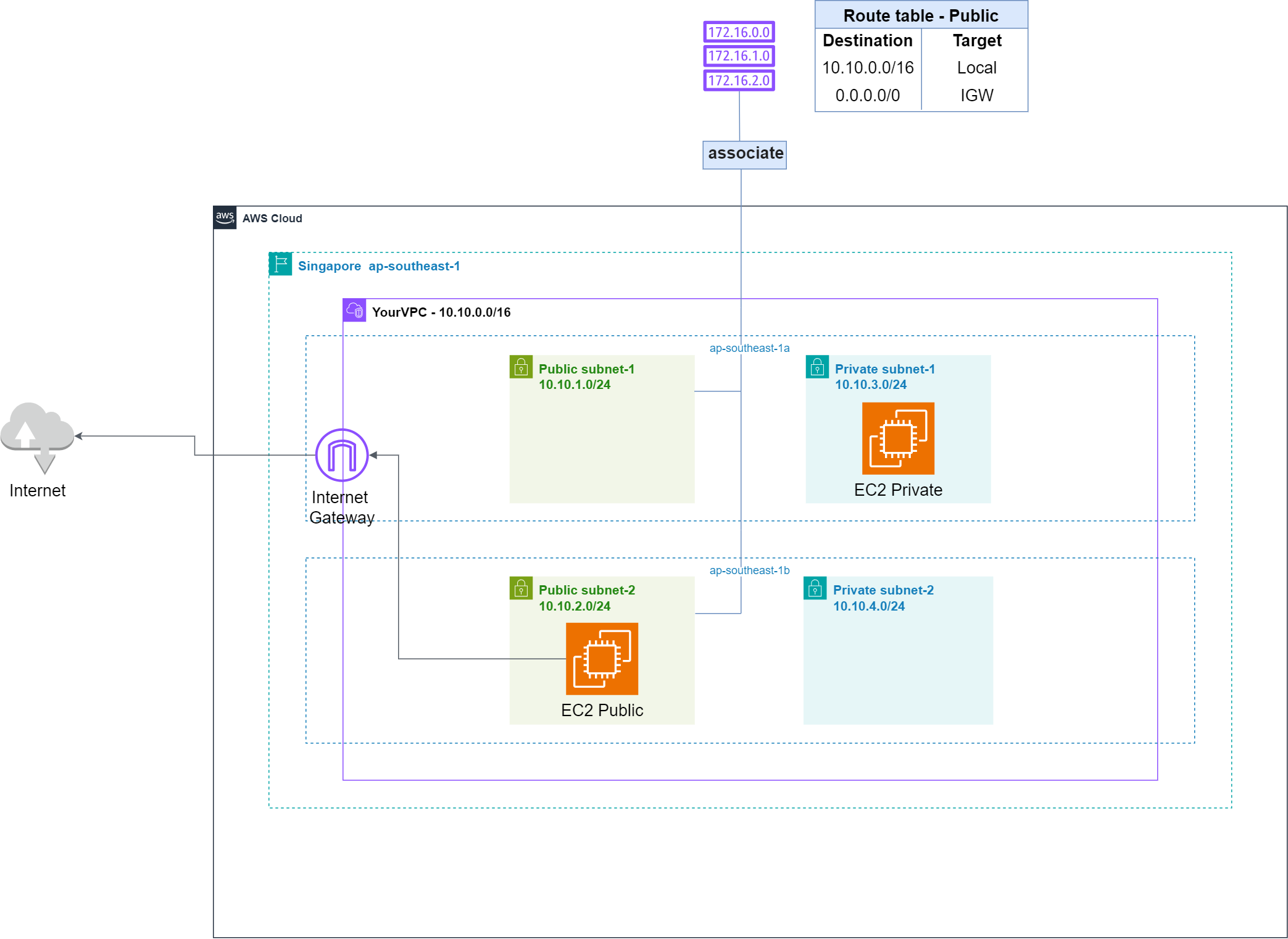Click the Internet text label

[x=37, y=491]
